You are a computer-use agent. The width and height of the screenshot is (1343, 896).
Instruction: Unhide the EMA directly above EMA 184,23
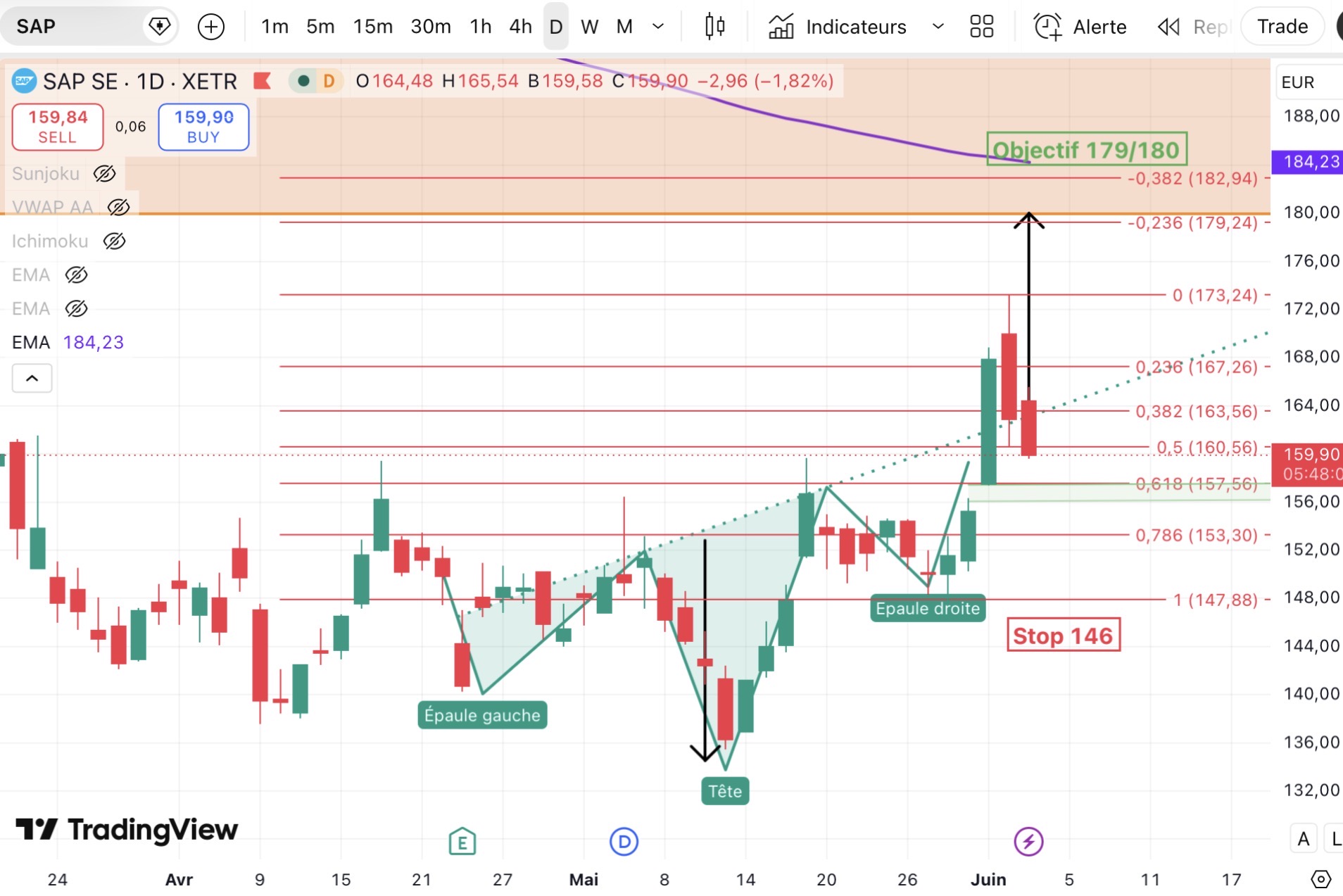(76, 308)
